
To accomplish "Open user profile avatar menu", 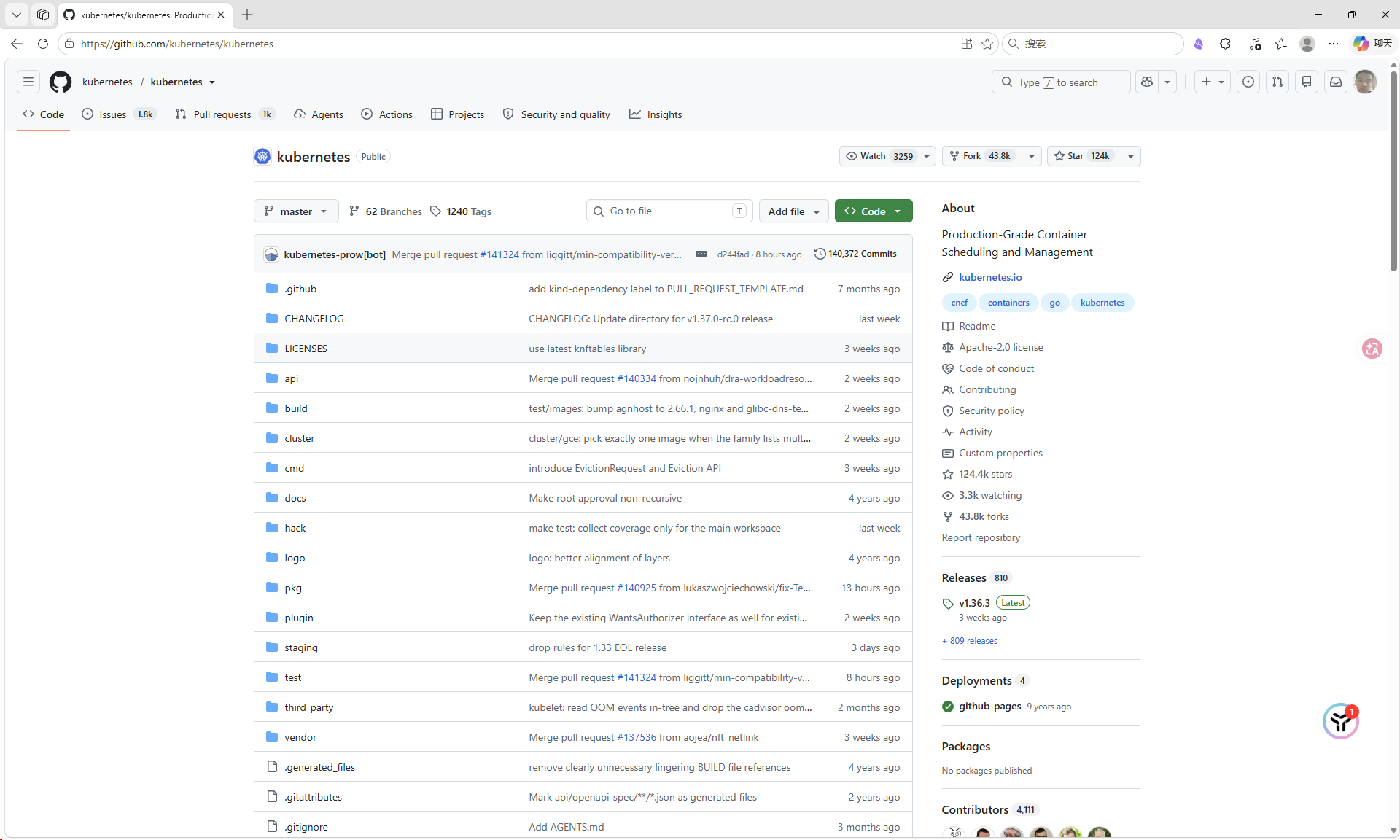I will (1365, 82).
